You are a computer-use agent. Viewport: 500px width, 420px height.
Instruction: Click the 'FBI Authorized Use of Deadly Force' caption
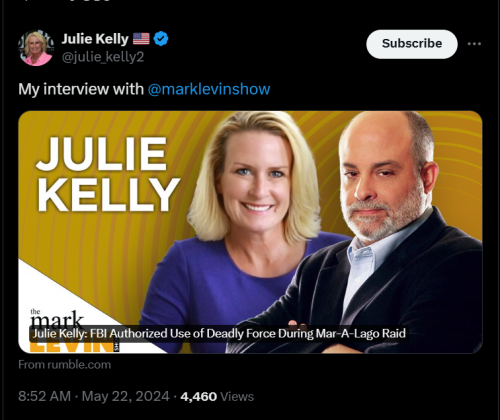pos(219,334)
